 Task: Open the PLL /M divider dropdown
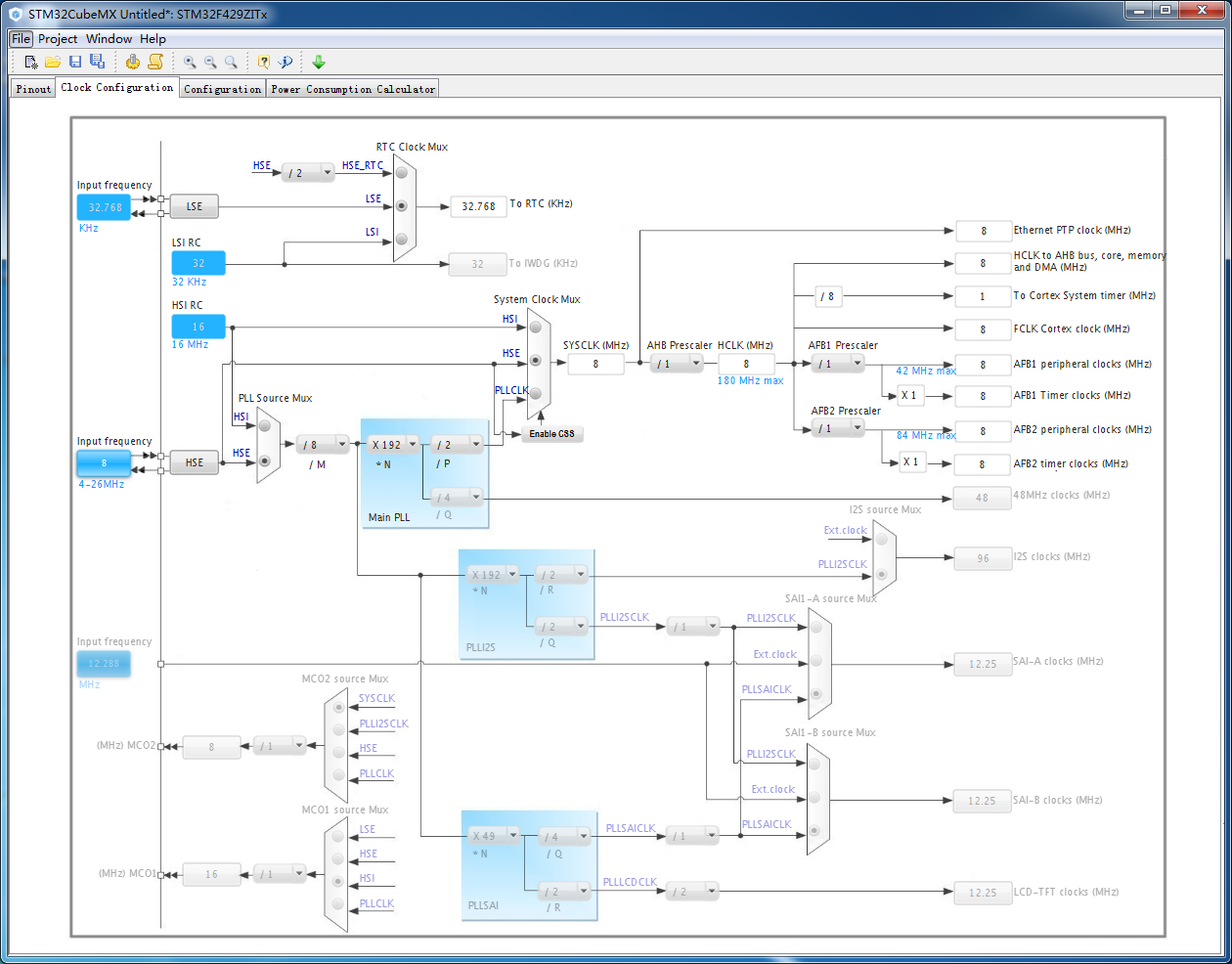pyautogui.click(x=323, y=444)
